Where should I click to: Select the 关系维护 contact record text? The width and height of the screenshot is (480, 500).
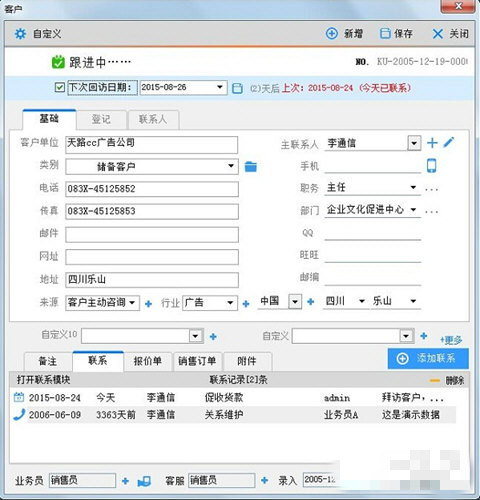pos(224,415)
